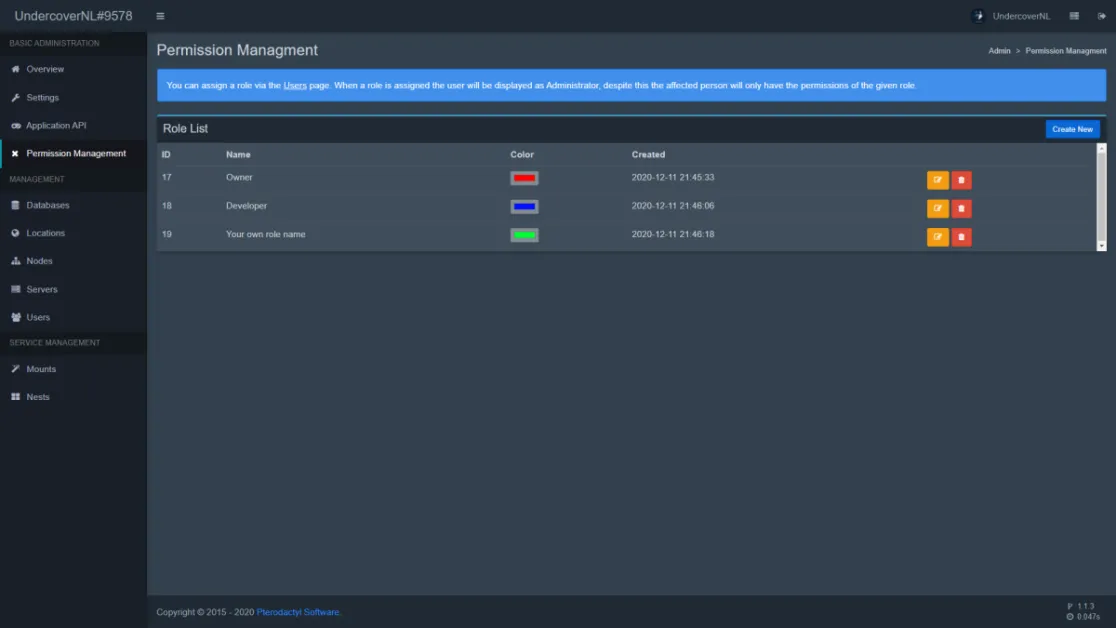1116x628 pixels.
Task: Edit the Developer role
Action: (937, 208)
